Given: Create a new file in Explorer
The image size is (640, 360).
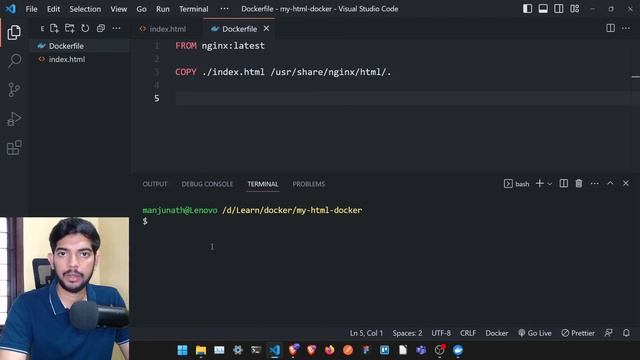Looking at the screenshot, I should point(54,28).
